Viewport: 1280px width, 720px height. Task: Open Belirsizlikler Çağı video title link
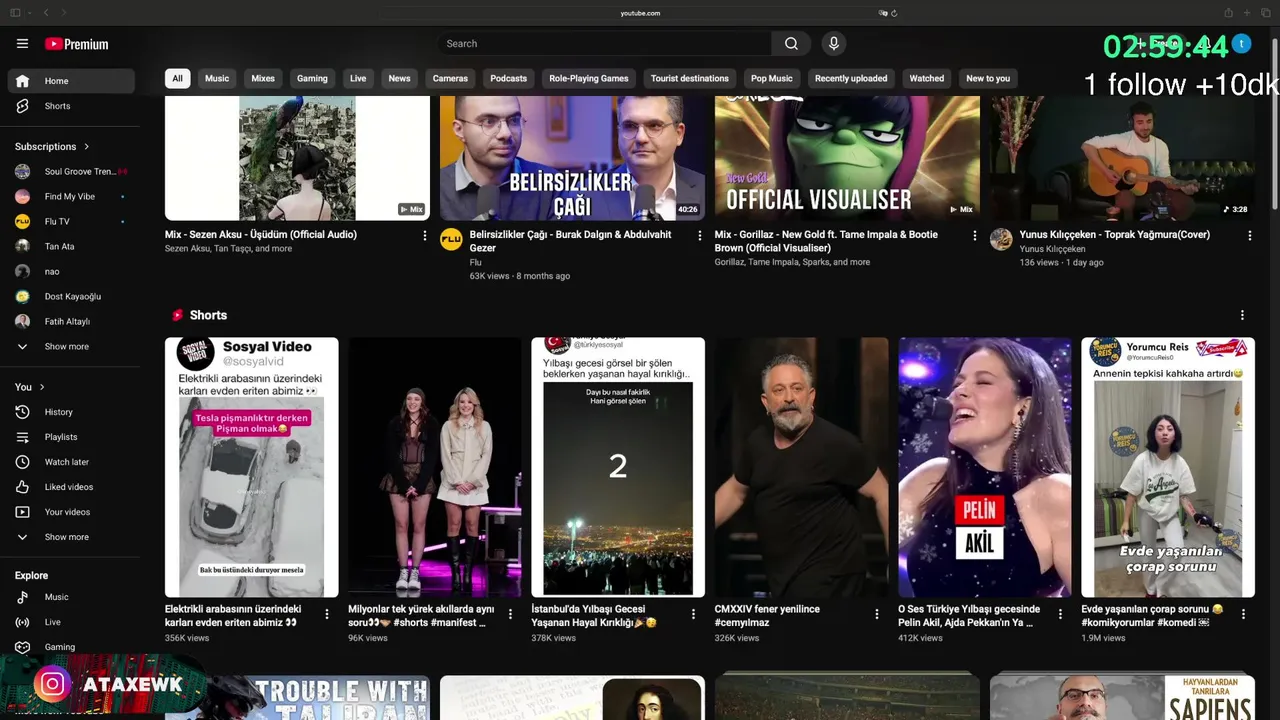point(571,241)
